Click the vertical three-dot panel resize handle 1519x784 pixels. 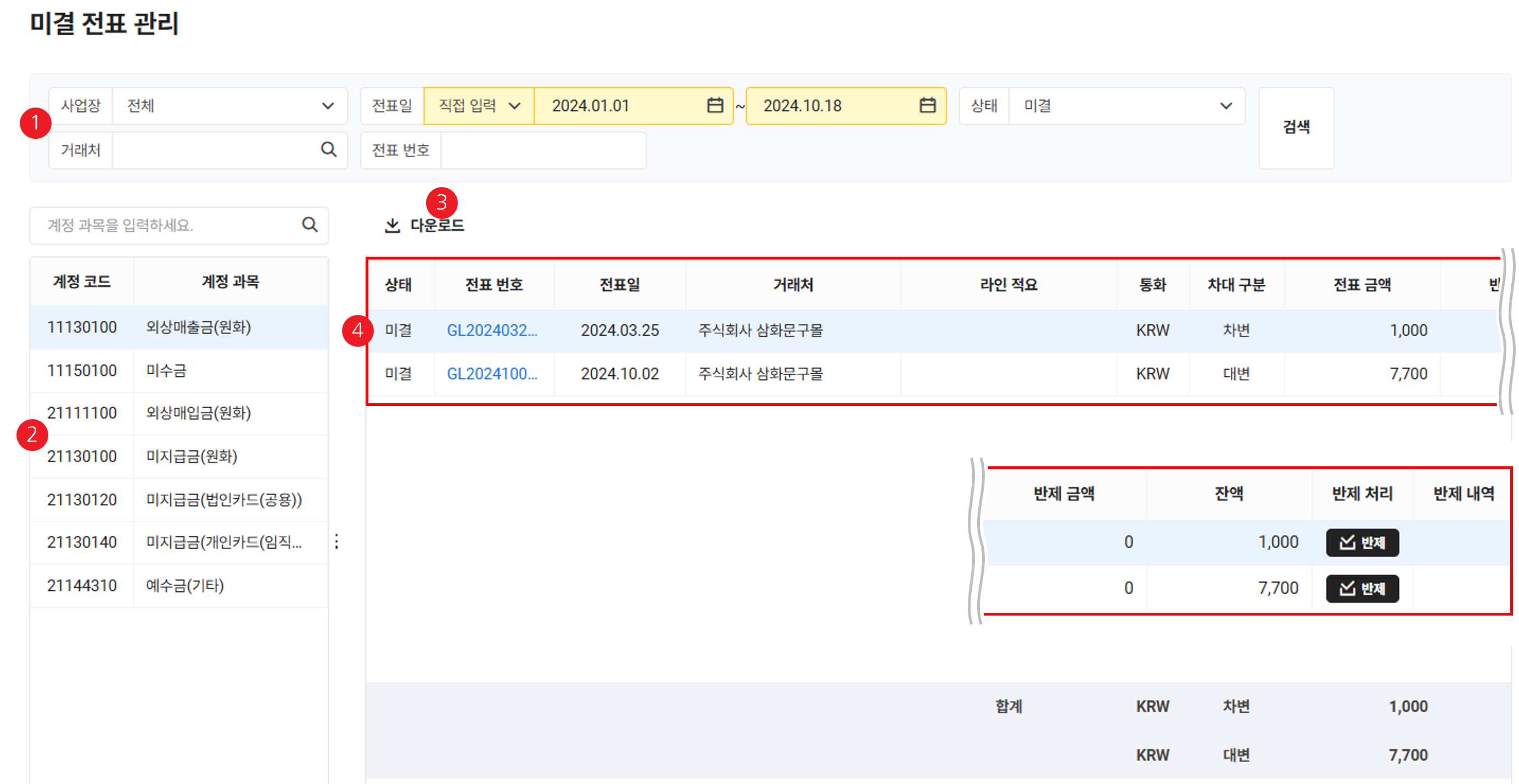tap(337, 541)
